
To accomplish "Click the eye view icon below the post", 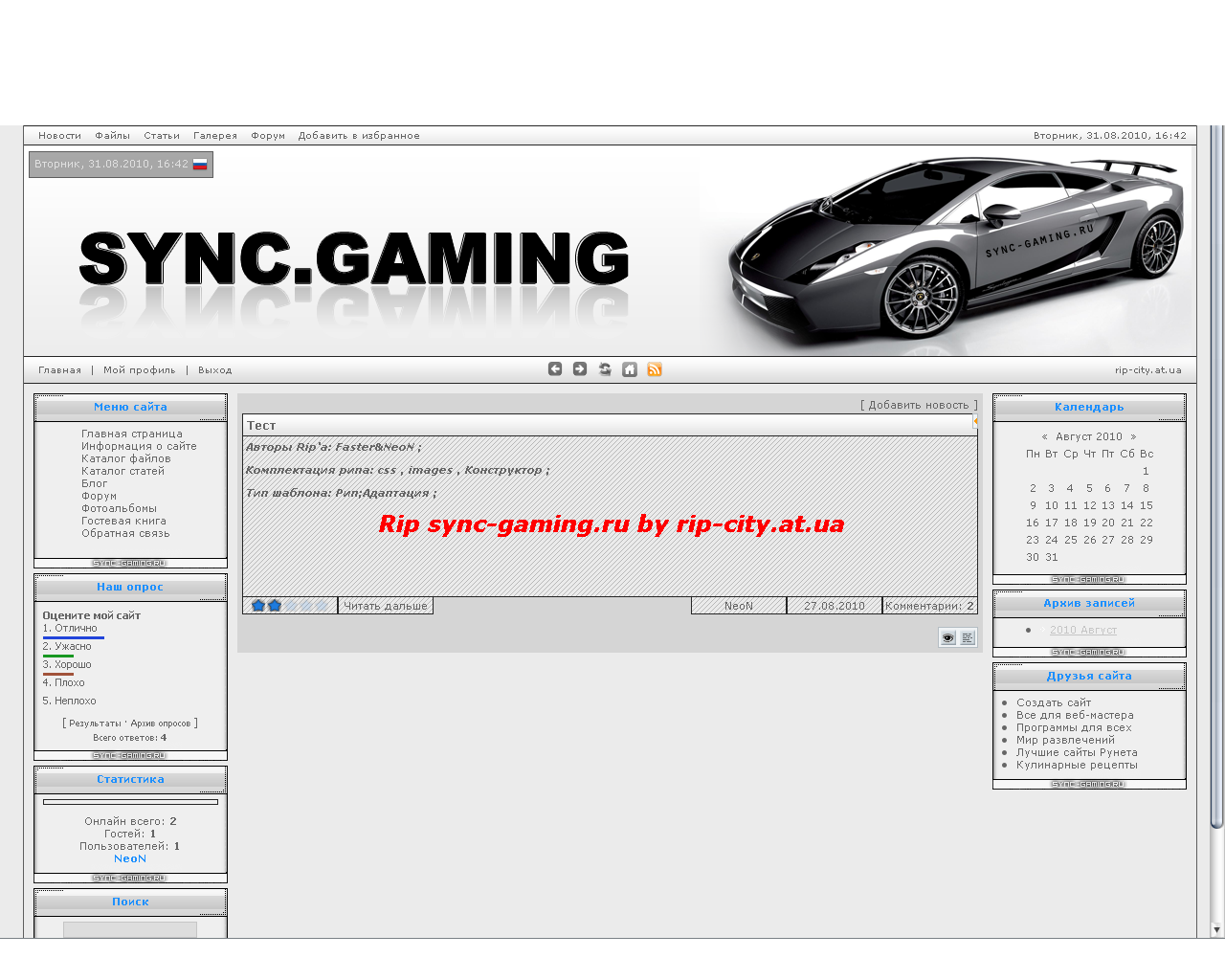I will pos(947,637).
